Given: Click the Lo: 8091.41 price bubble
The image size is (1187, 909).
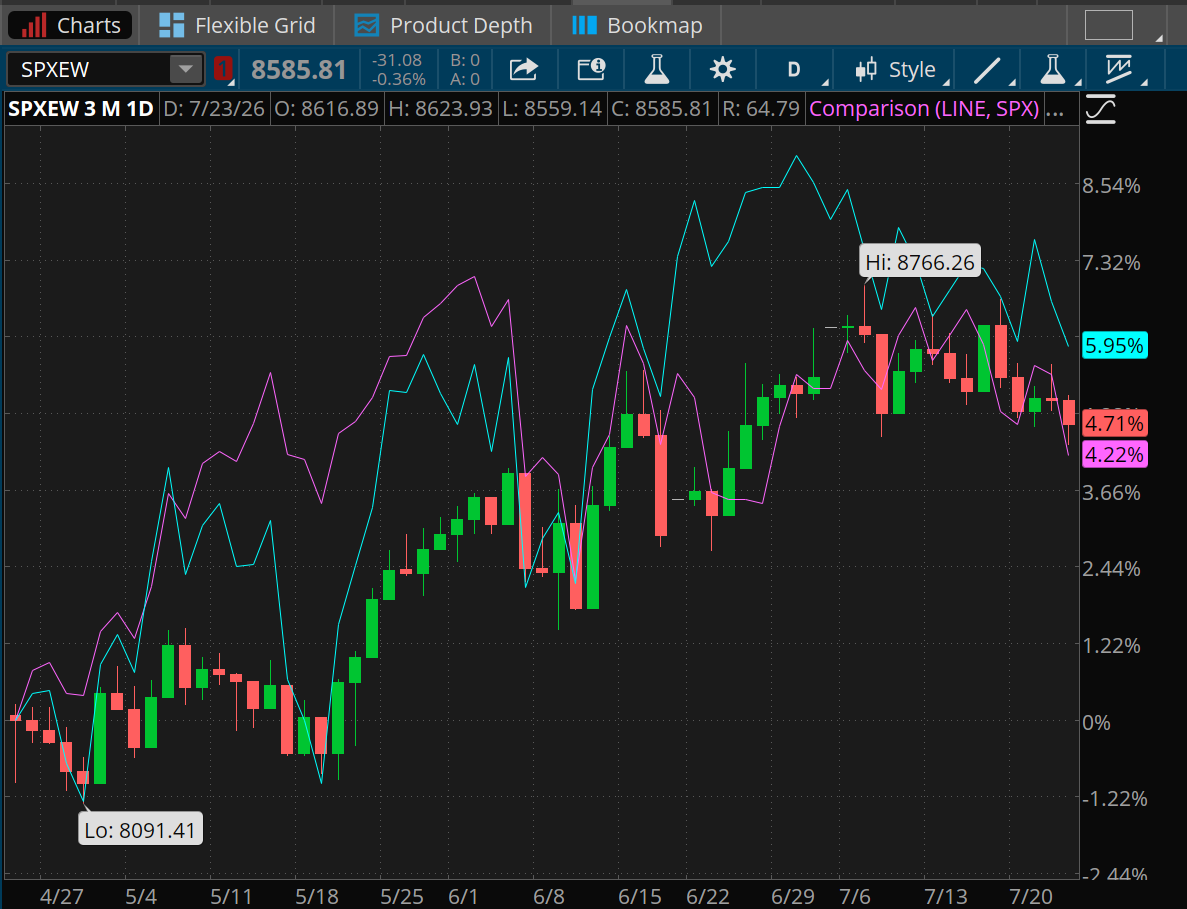Looking at the screenshot, I should (140, 830).
